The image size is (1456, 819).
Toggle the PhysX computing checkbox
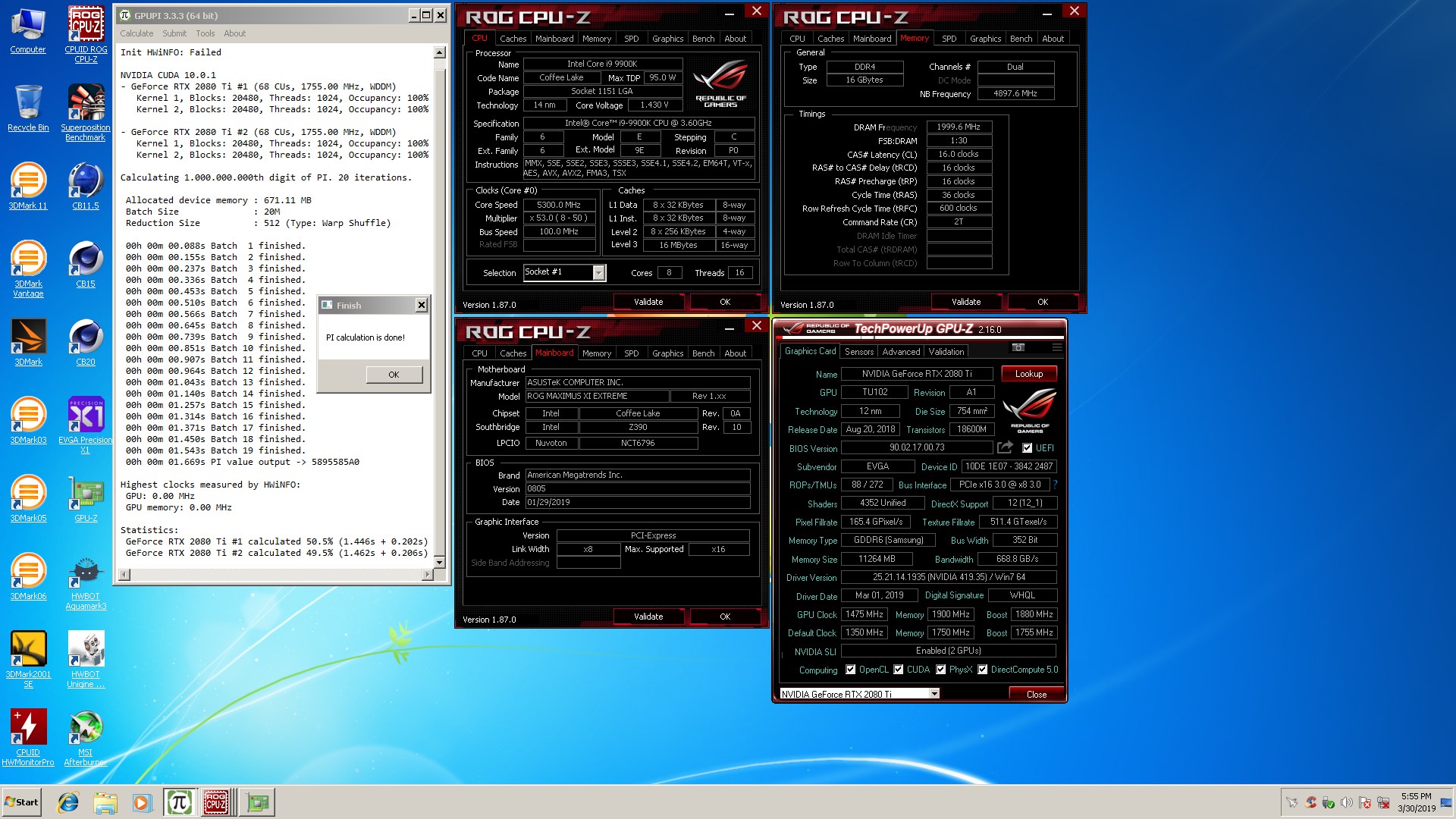(x=940, y=670)
